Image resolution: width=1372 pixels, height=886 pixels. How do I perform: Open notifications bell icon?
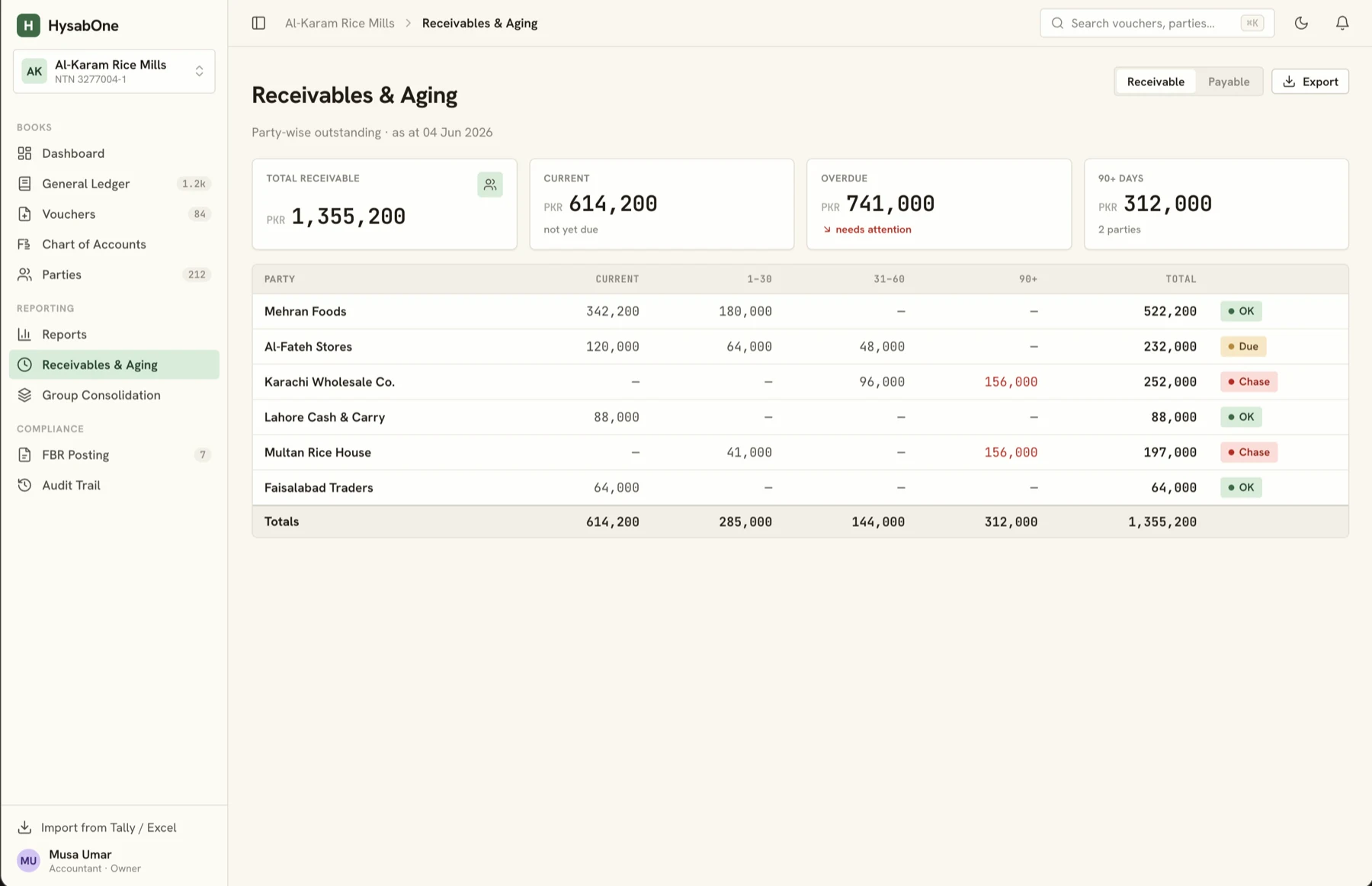pyautogui.click(x=1342, y=23)
